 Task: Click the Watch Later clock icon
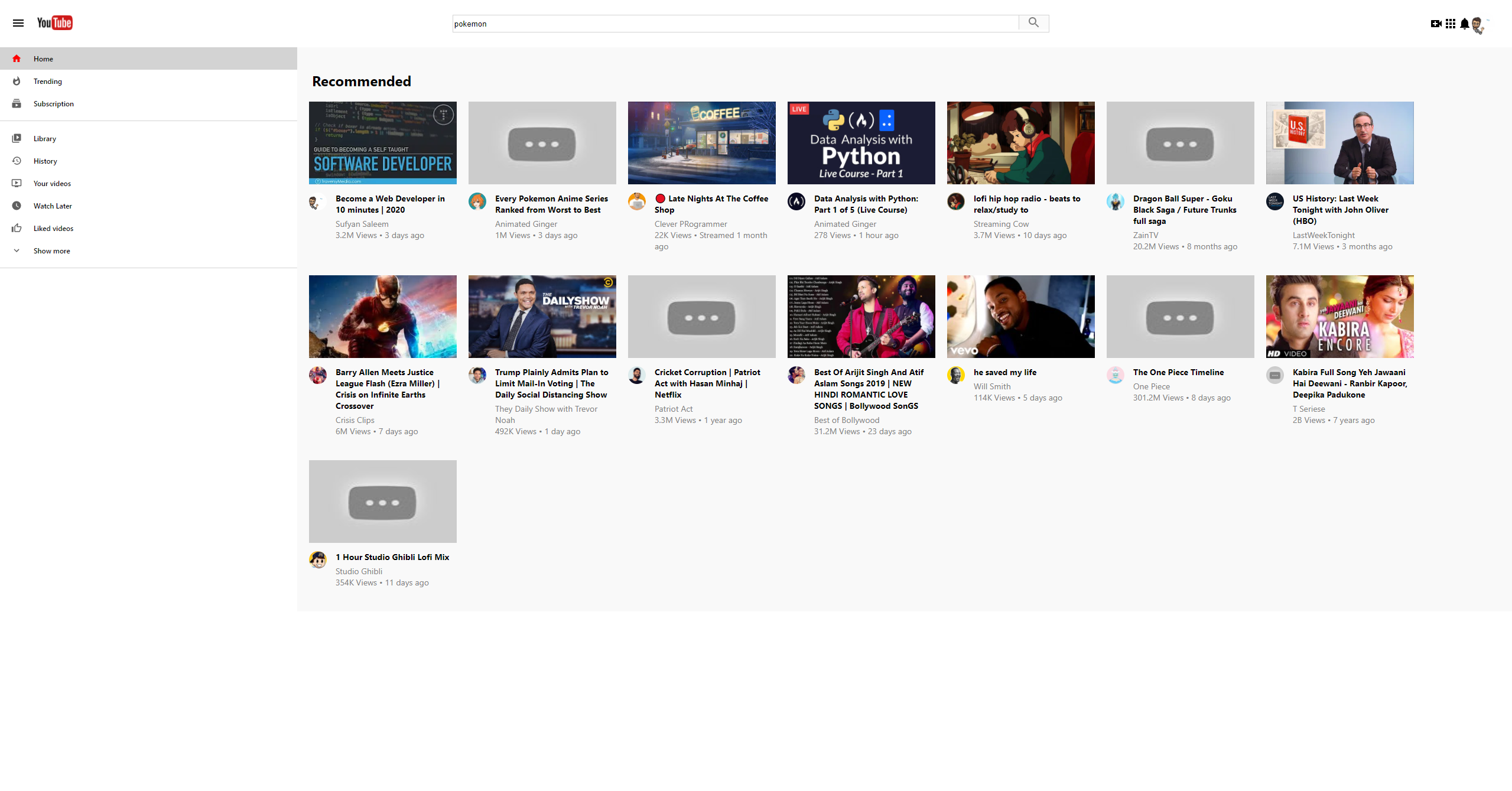[17, 206]
